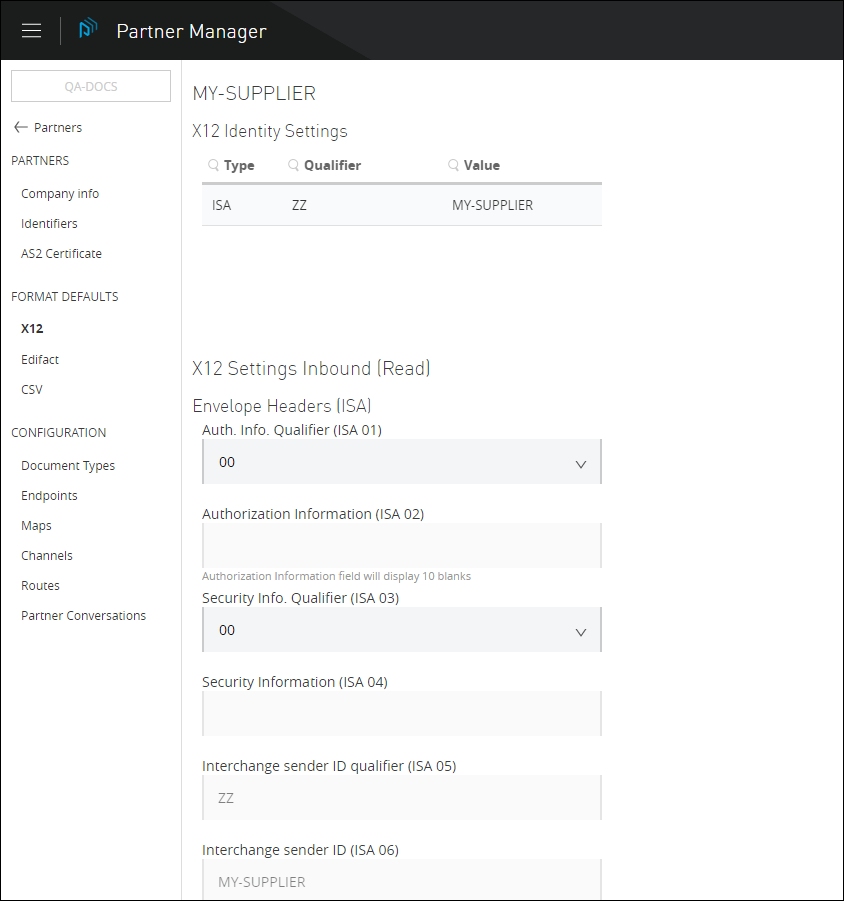
Task: Open the search filter on the Type column
Action: [x=212, y=164]
